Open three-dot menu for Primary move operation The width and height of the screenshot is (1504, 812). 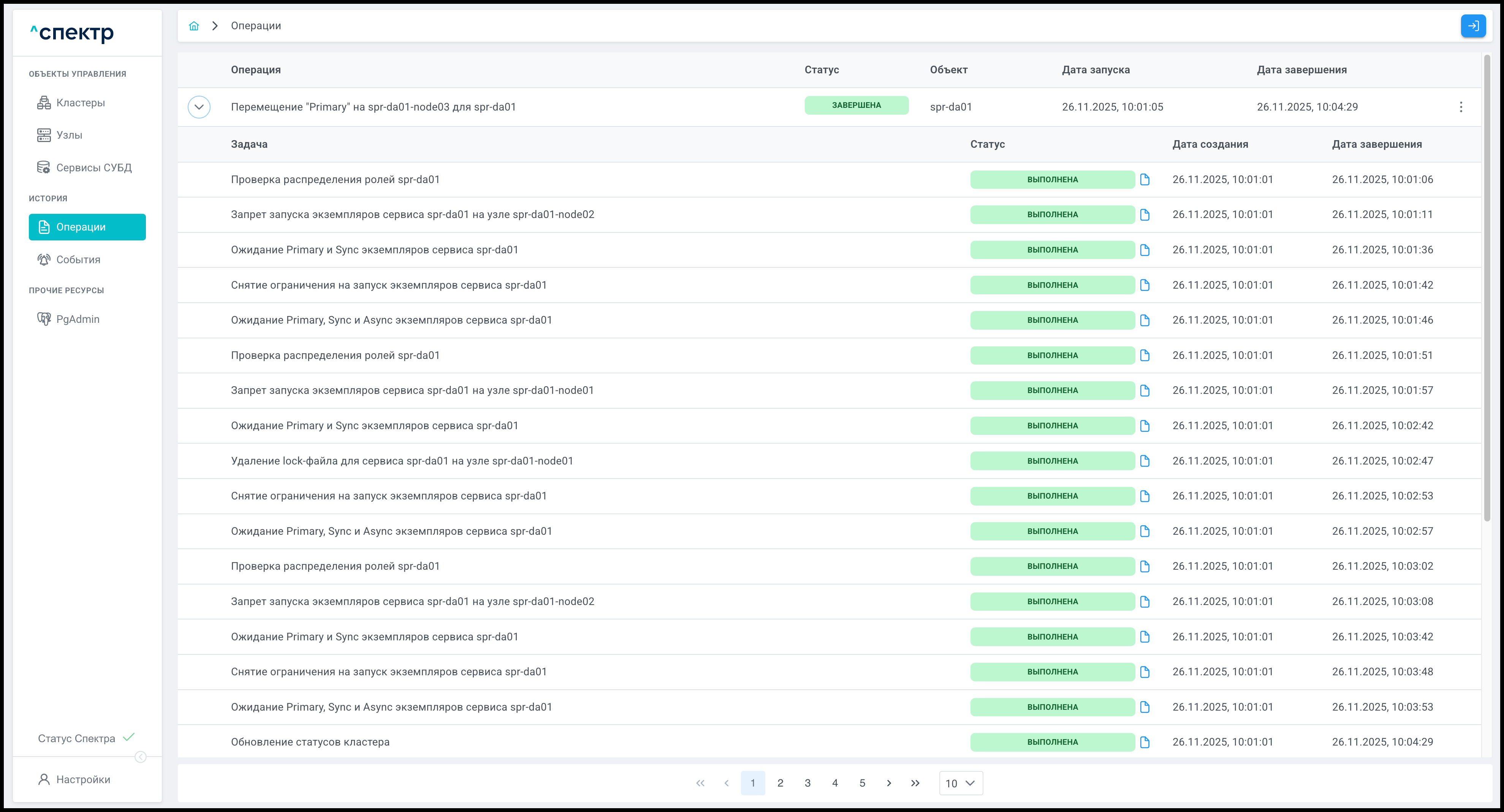click(x=1461, y=107)
